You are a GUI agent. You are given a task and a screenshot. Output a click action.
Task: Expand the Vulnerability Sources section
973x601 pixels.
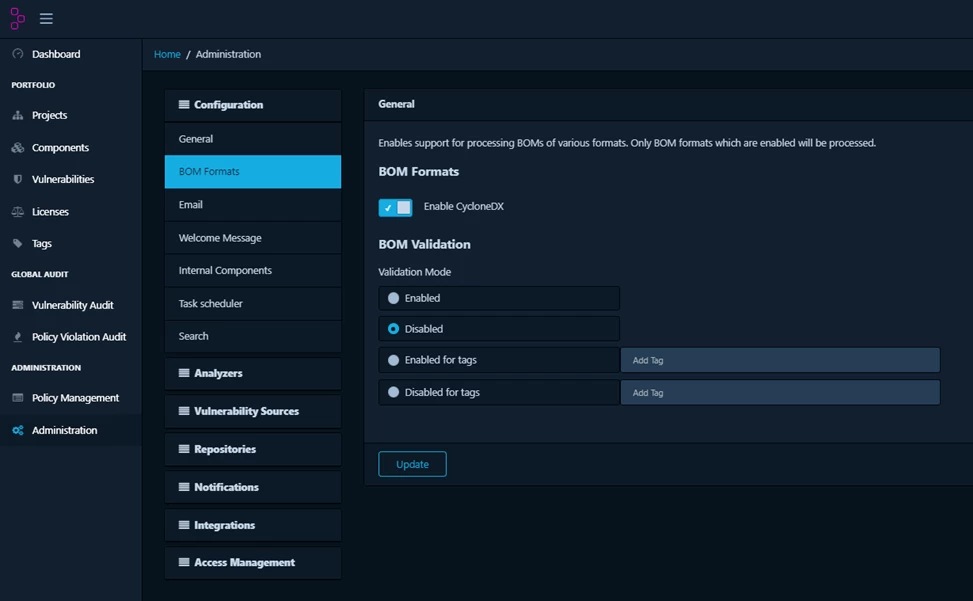pyautogui.click(x=252, y=411)
